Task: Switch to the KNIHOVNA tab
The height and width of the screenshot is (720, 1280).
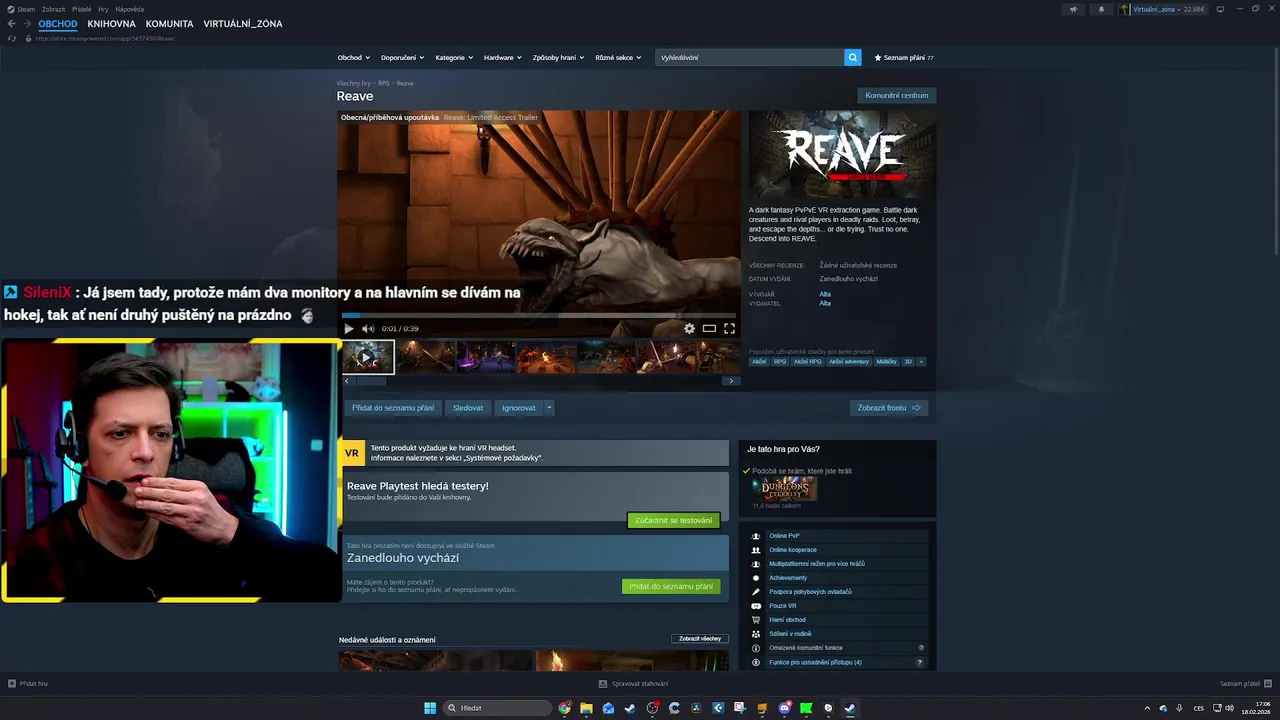Action: point(111,24)
